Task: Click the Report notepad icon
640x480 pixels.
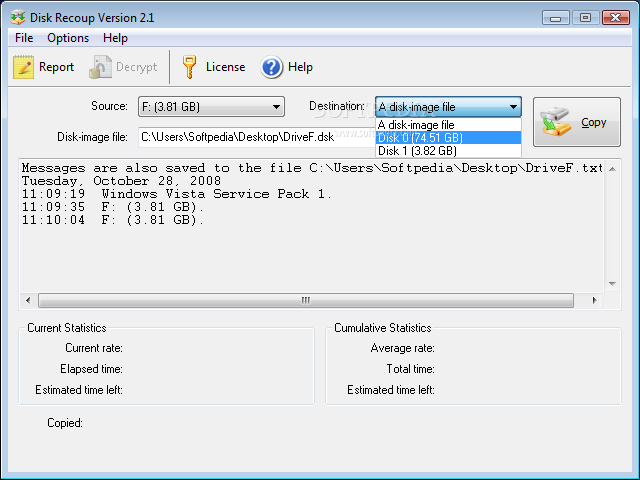Action: pos(23,67)
